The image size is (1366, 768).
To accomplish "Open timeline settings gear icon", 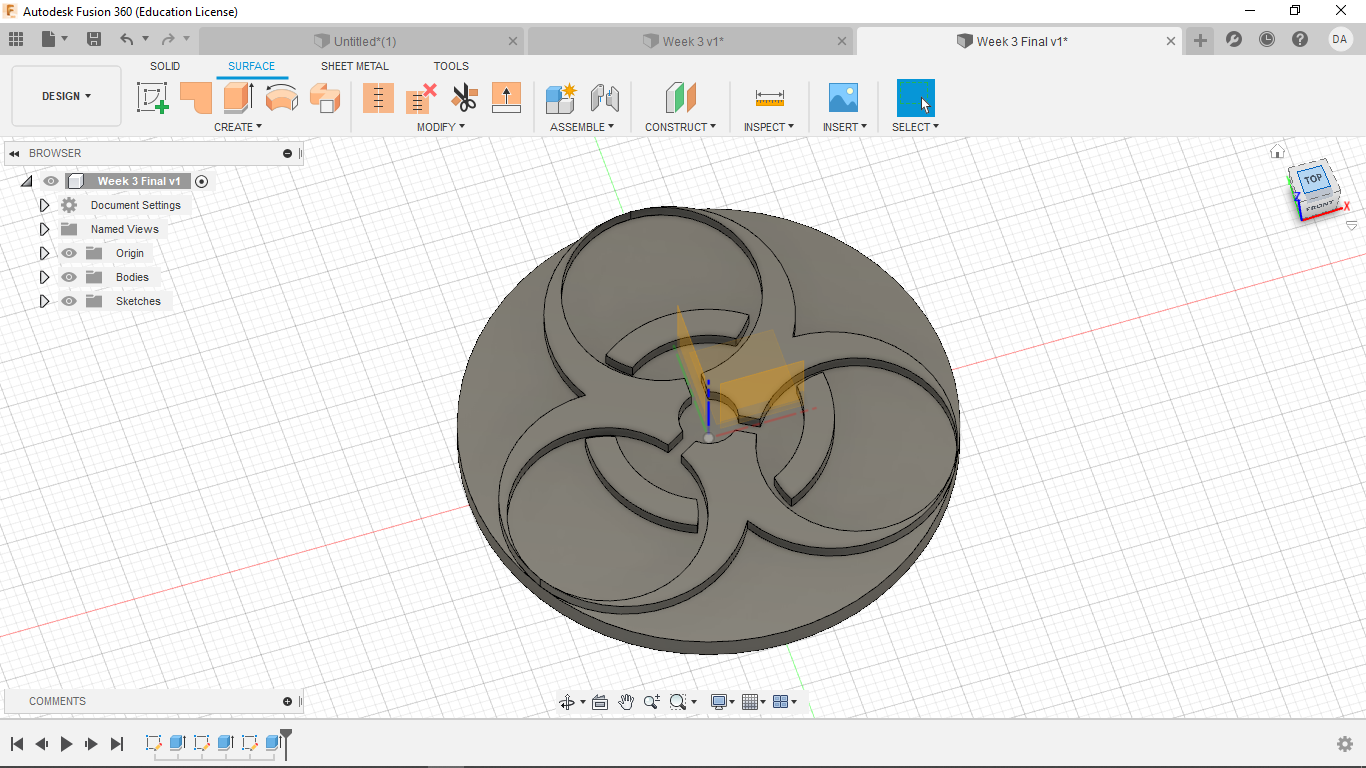I will coord(1345,744).
